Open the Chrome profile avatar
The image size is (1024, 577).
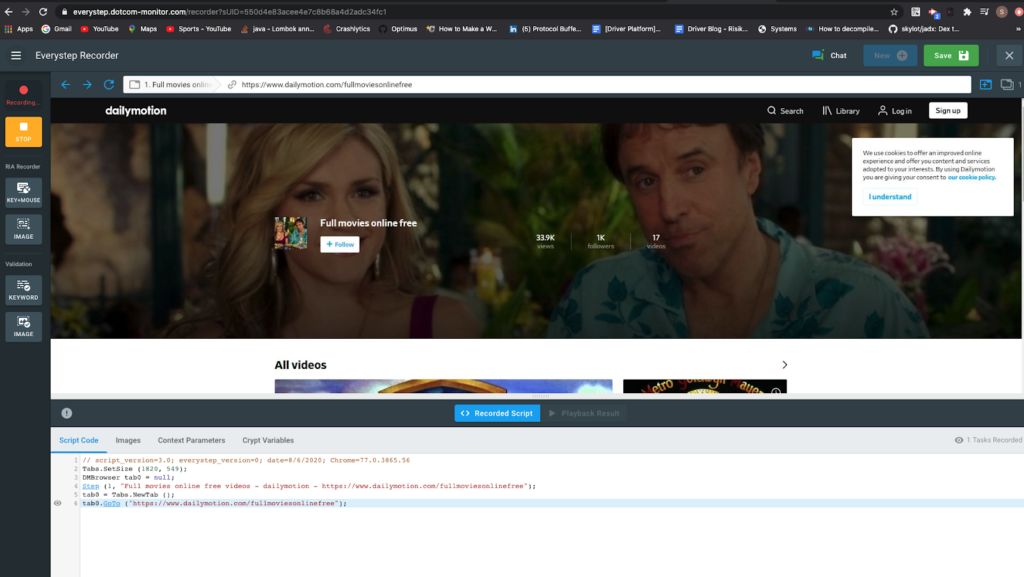tap(1001, 12)
